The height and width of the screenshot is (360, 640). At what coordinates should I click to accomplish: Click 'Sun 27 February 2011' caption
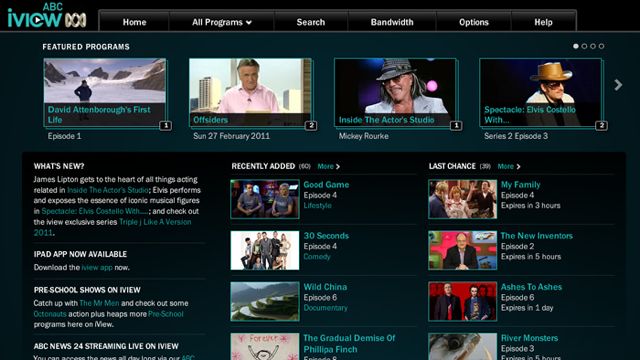click(231, 136)
